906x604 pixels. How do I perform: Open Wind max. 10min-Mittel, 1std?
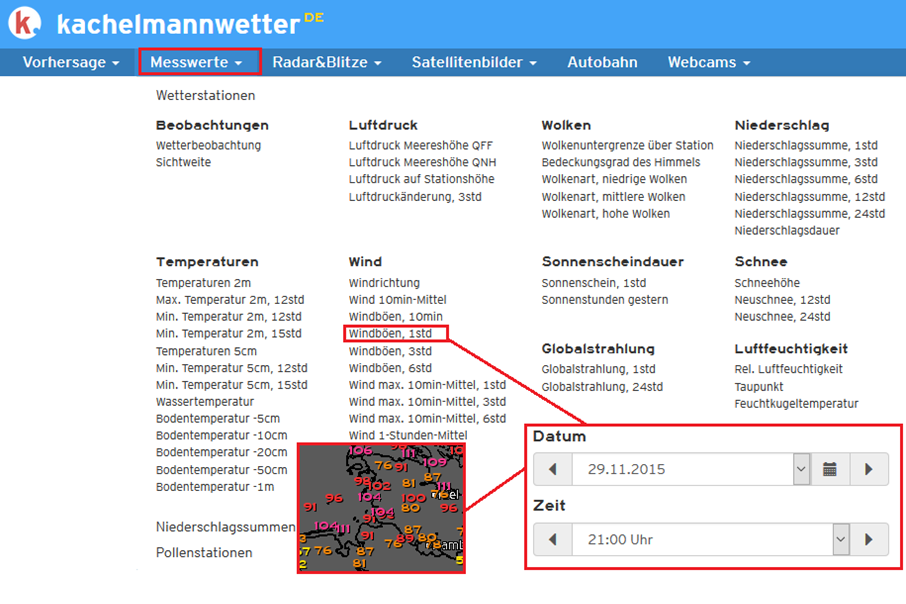coord(427,384)
